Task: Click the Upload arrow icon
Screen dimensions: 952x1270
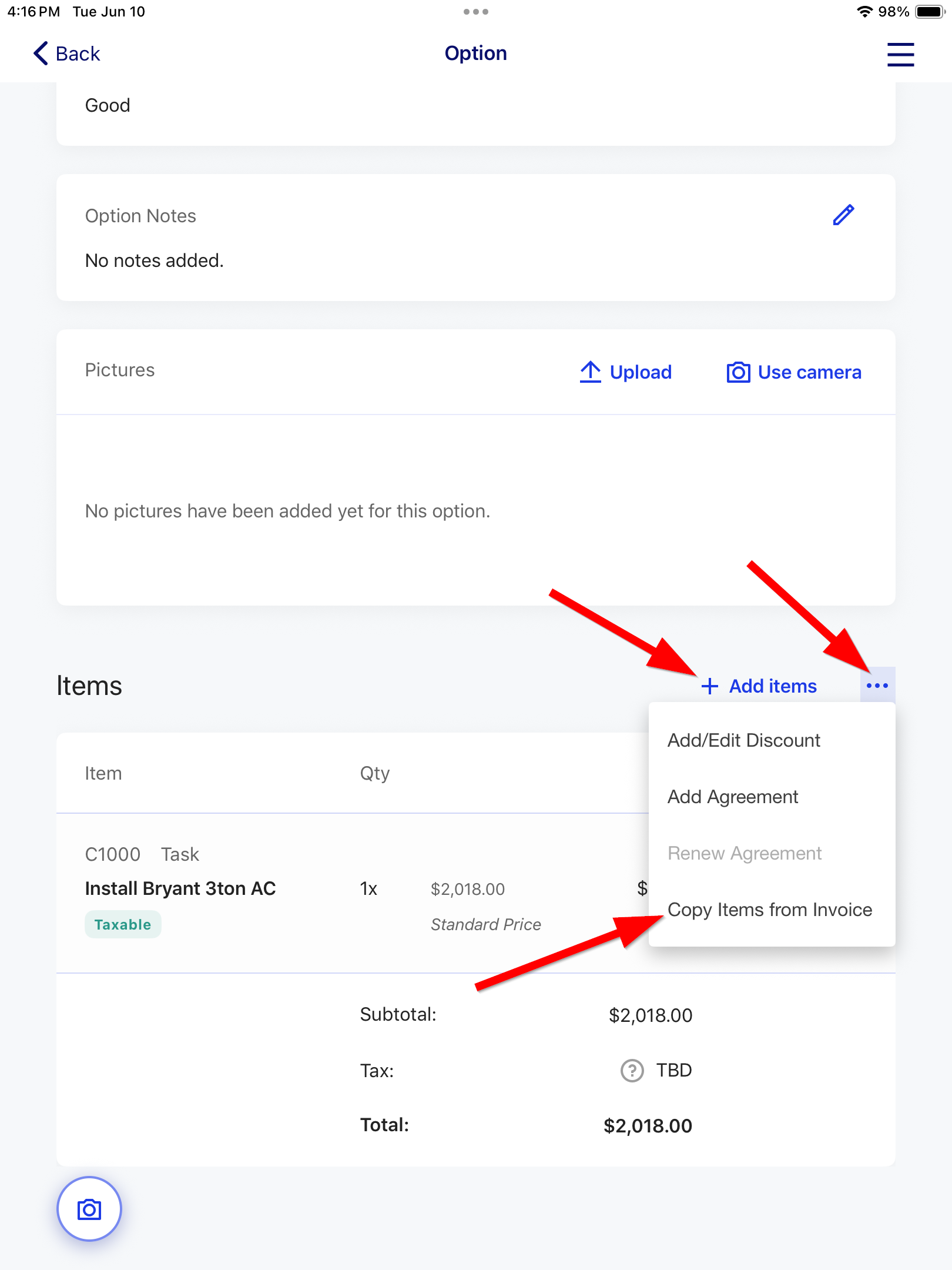Action: pyautogui.click(x=590, y=372)
